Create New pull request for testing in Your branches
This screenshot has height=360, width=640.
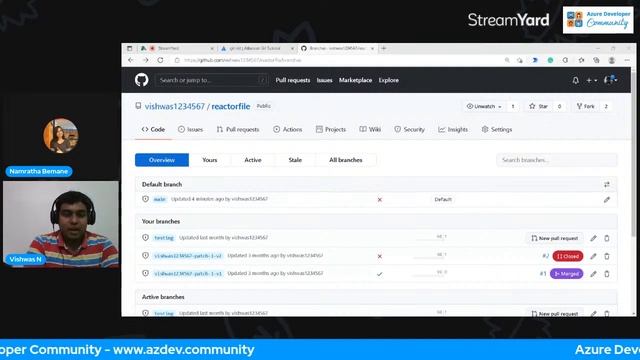point(554,238)
